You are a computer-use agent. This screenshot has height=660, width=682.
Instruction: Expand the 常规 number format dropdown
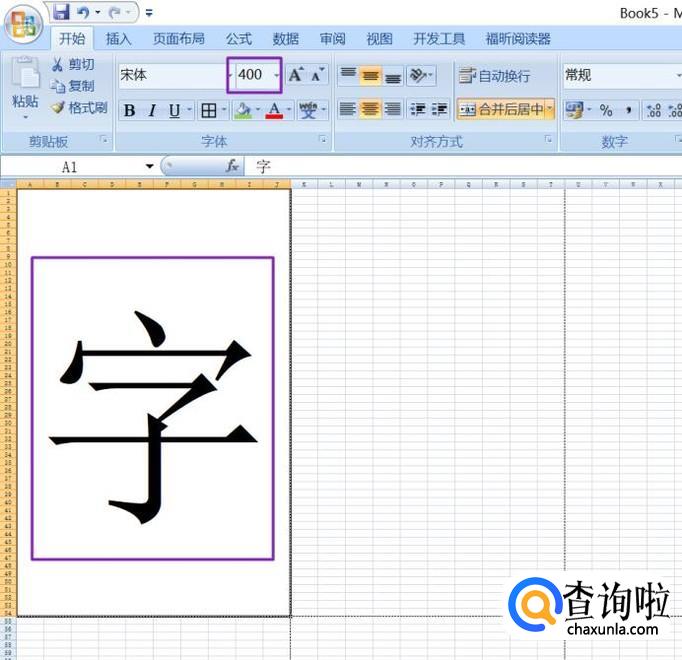click(678, 76)
